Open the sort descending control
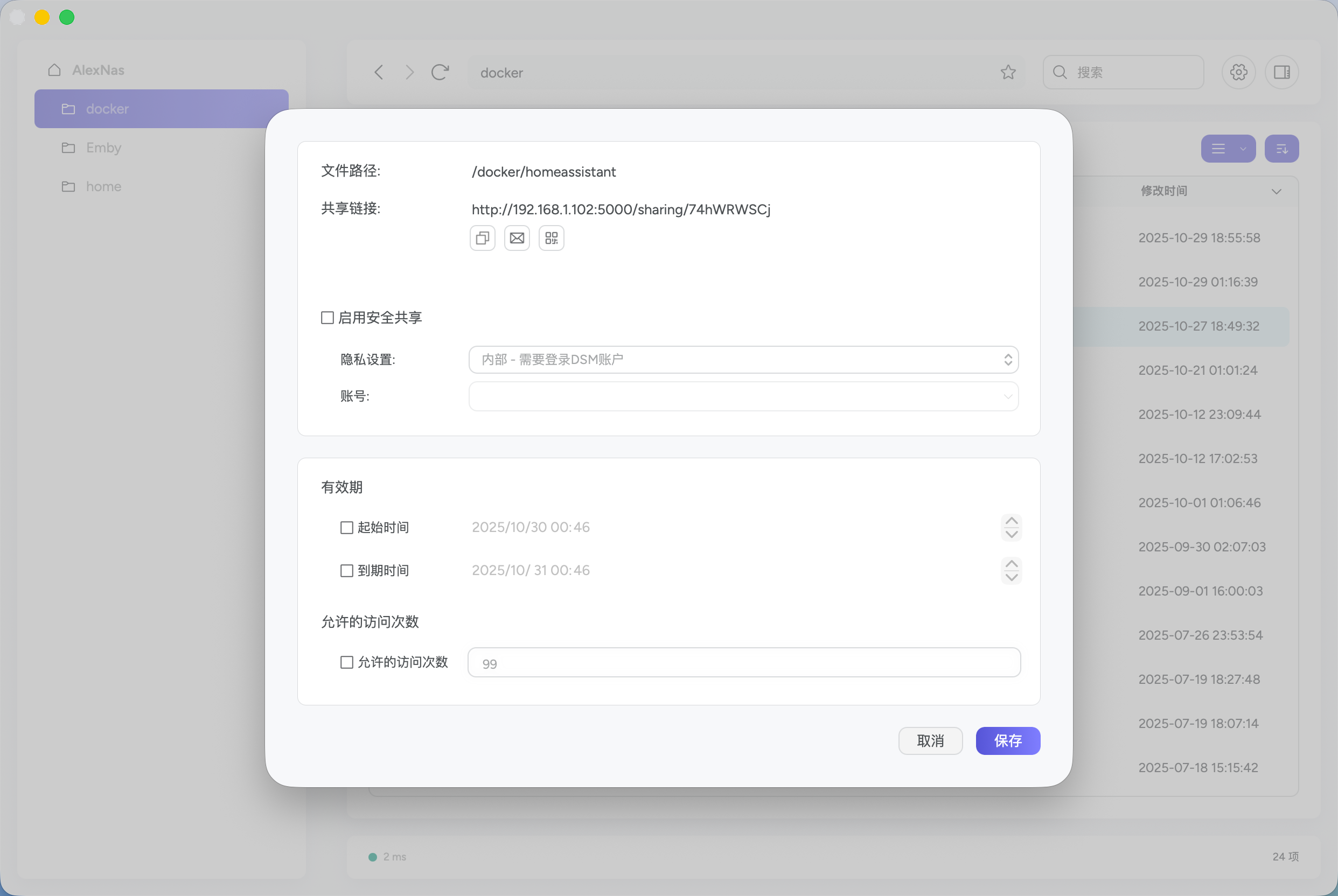 tap(1281, 149)
